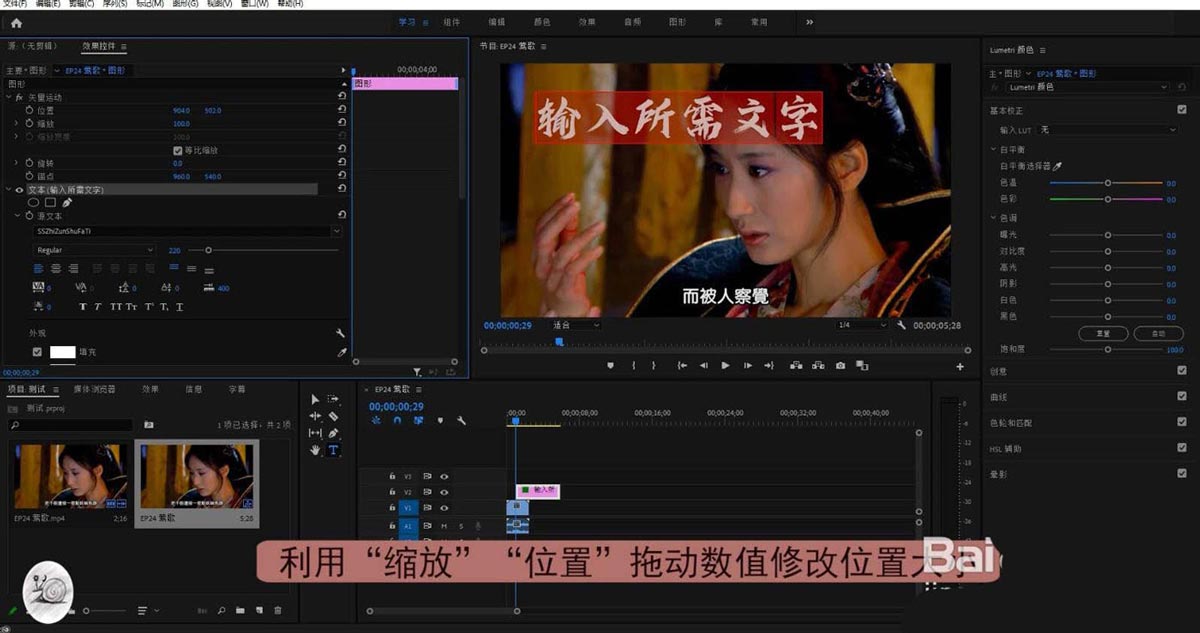Viewport: 1200px width, 633px height.
Task: Reset the 位置 parameter
Action: (342, 110)
